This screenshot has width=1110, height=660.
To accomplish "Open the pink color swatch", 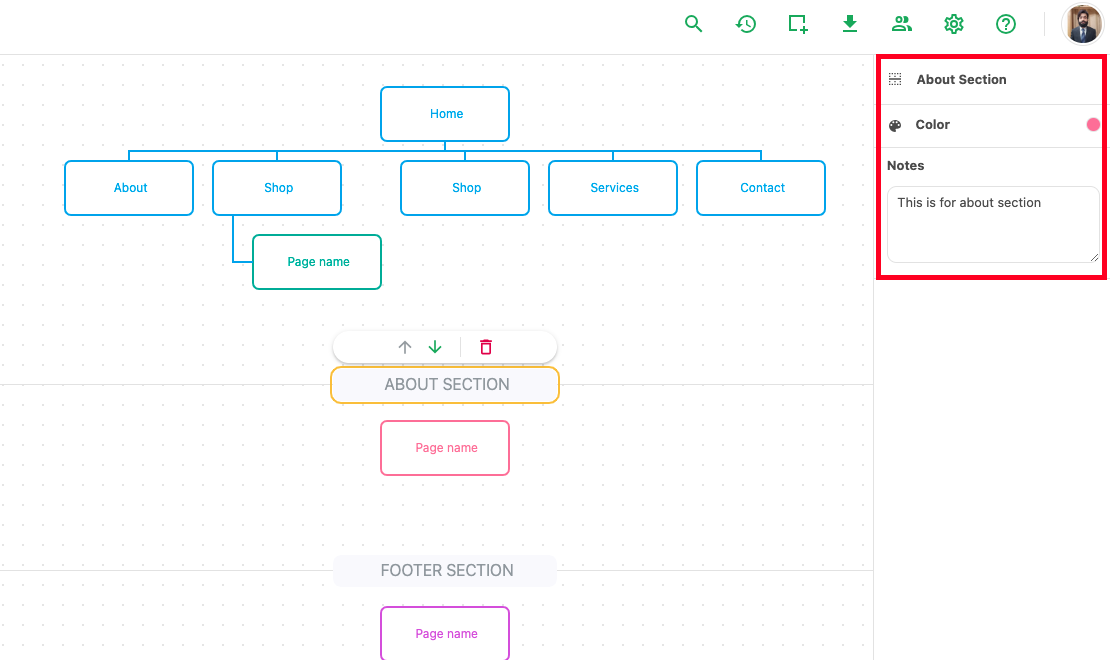I will (x=1092, y=123).
